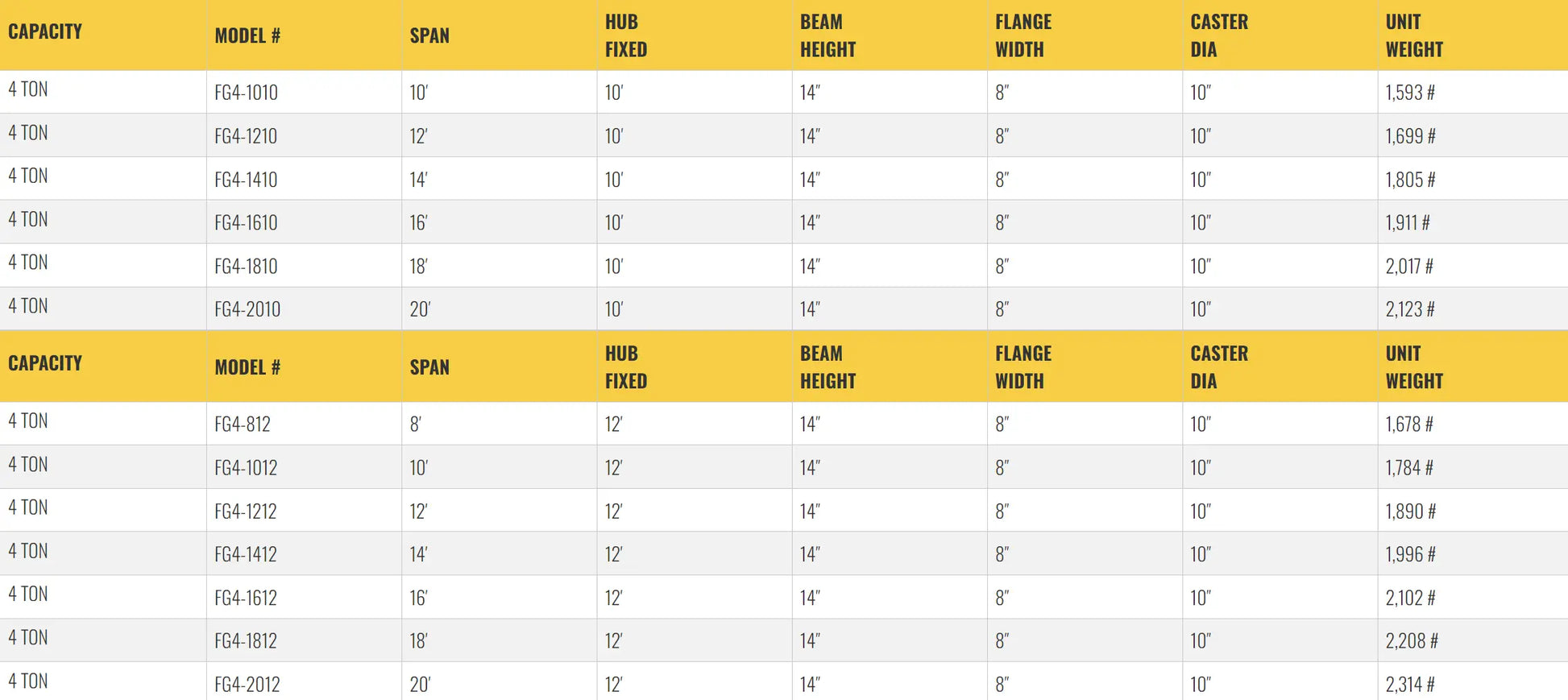Select the 2,123 # unit weight value
The width and height of the screenshot is (1568, 700).
[1410, 309]
